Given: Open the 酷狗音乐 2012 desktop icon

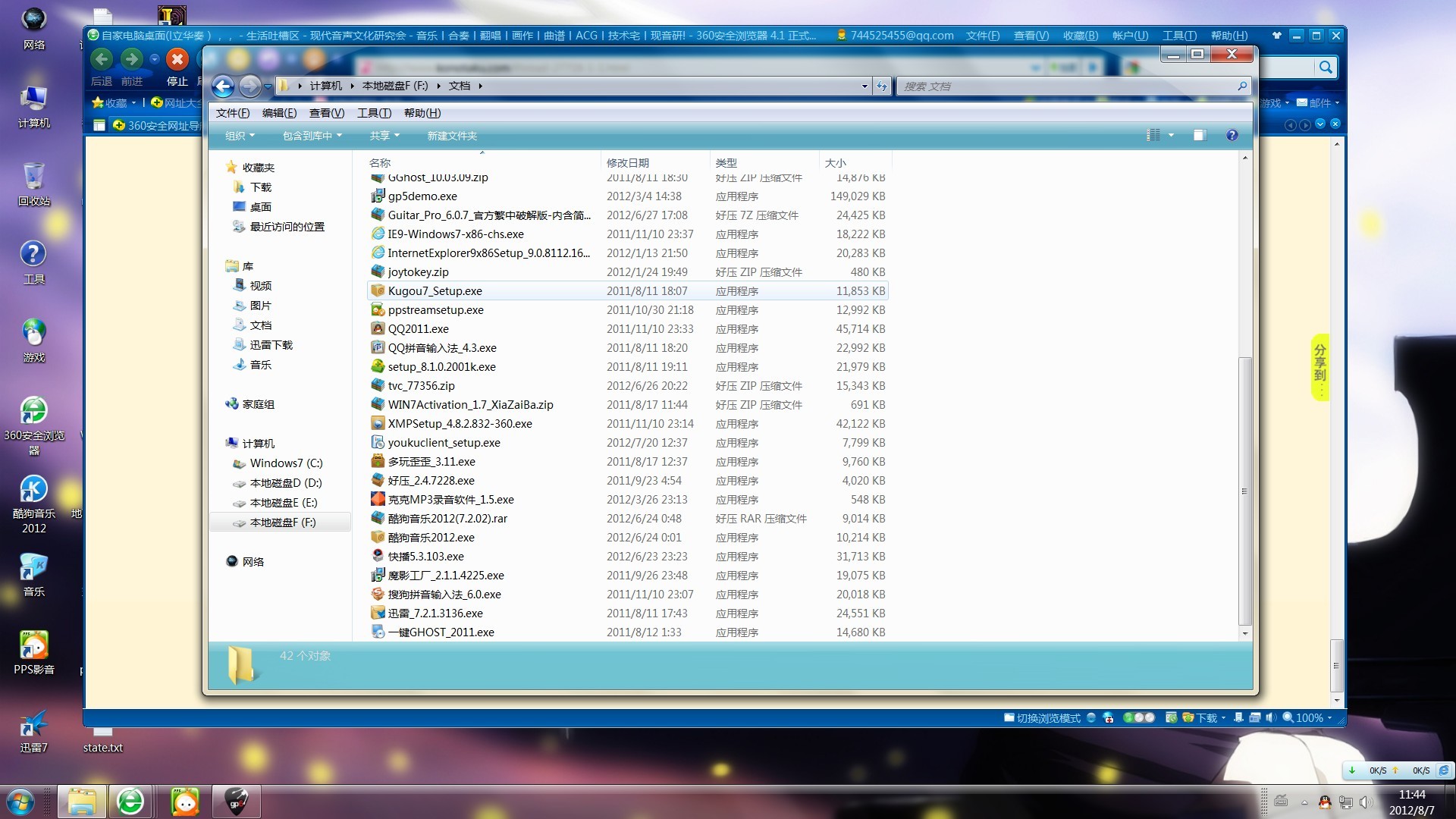Looking at the screenshot, I should [x=34, y=504].
